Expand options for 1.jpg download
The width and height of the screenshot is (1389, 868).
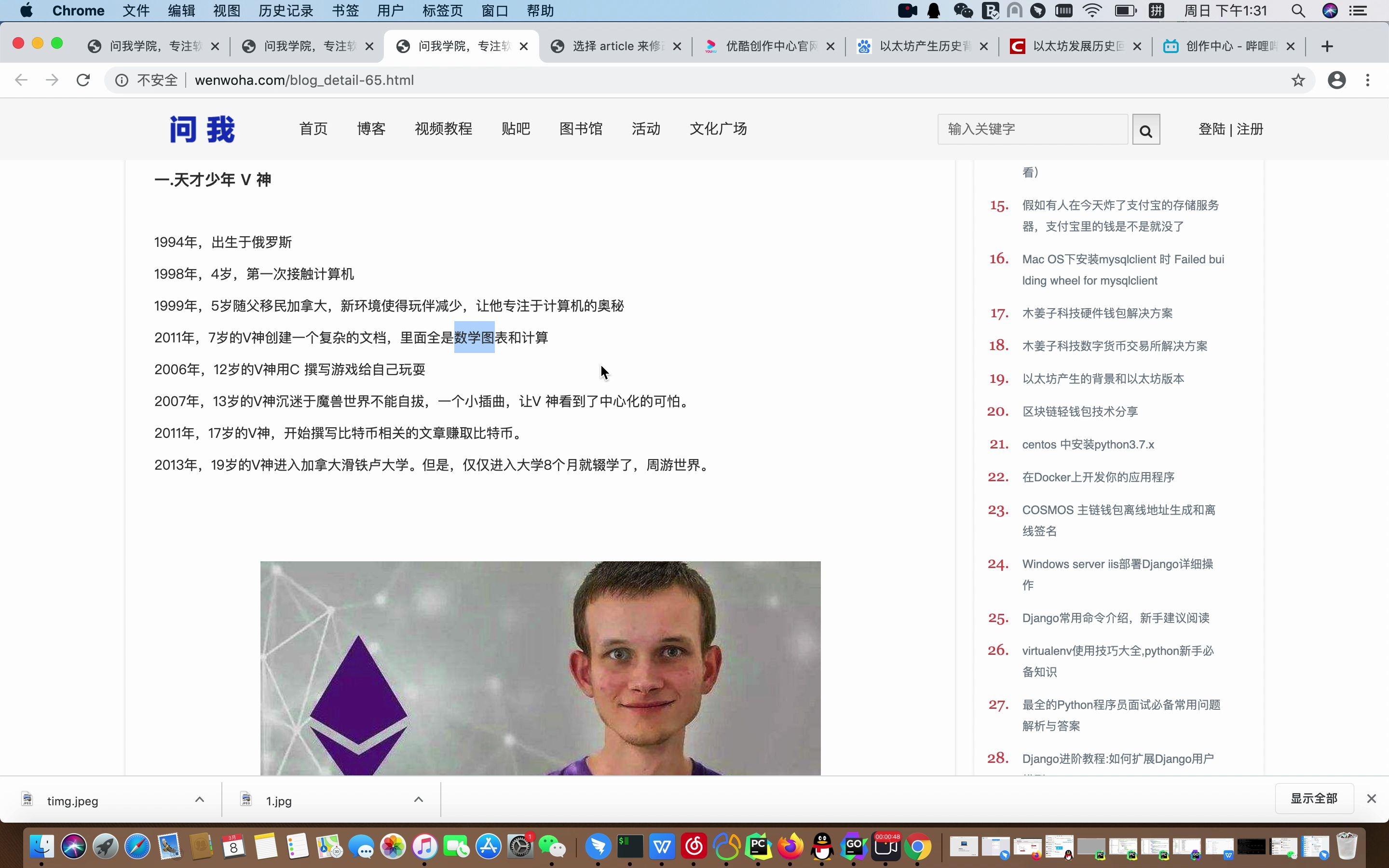coord(419,799)
